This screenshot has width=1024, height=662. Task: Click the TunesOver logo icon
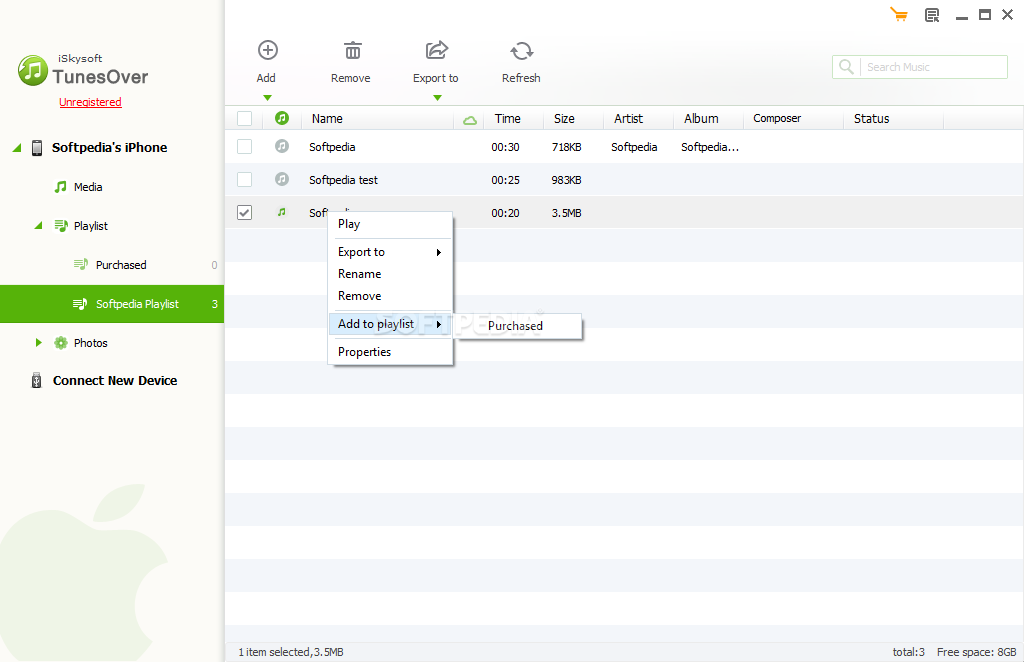[33, 71]
